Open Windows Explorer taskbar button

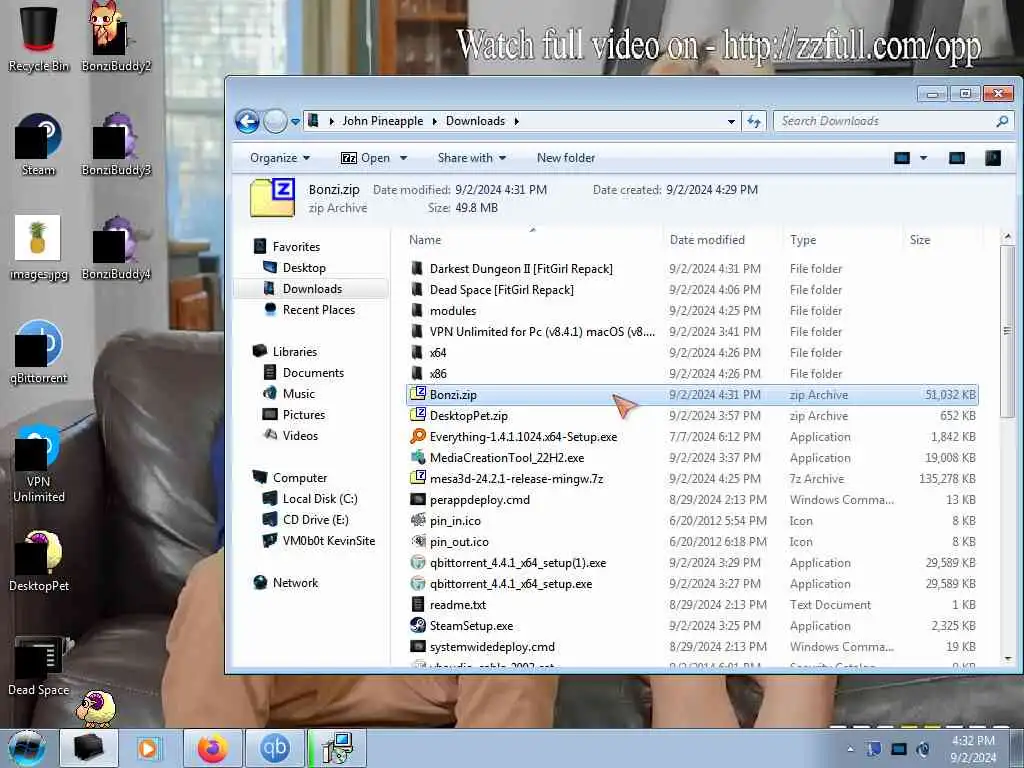(x=89, y=748)
